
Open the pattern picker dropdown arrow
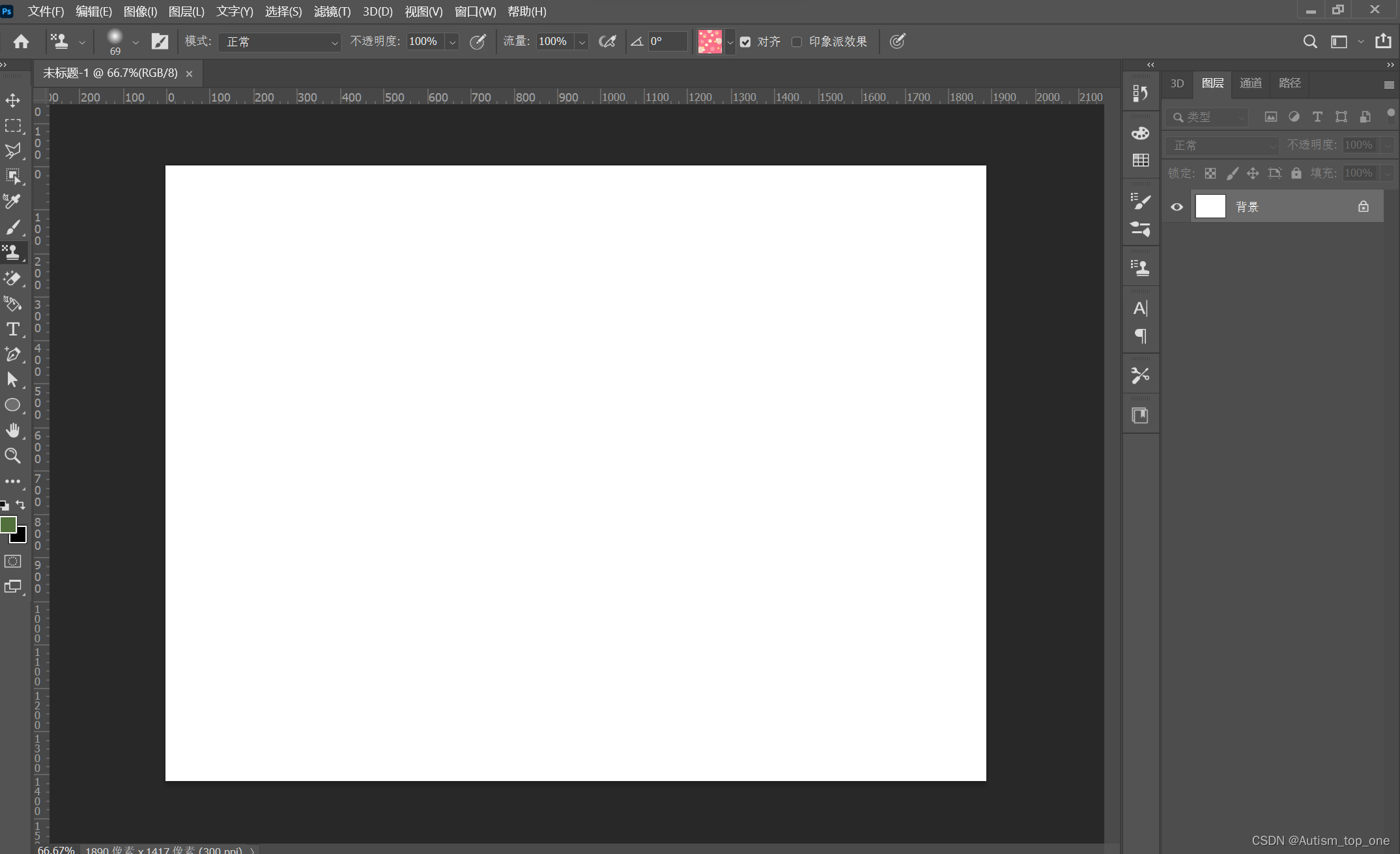(730, 42)
